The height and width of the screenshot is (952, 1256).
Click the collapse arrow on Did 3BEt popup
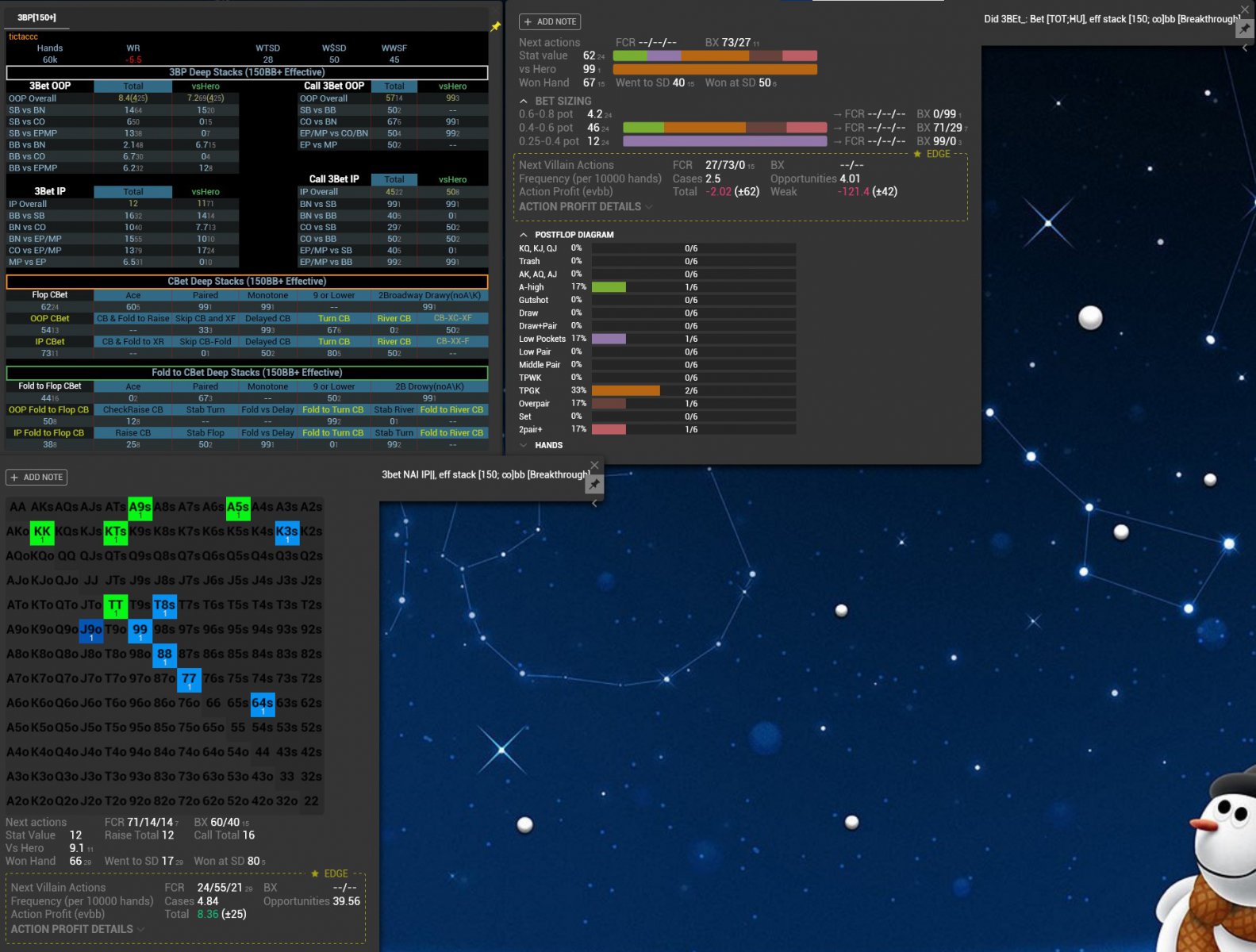pos(1244,48)
